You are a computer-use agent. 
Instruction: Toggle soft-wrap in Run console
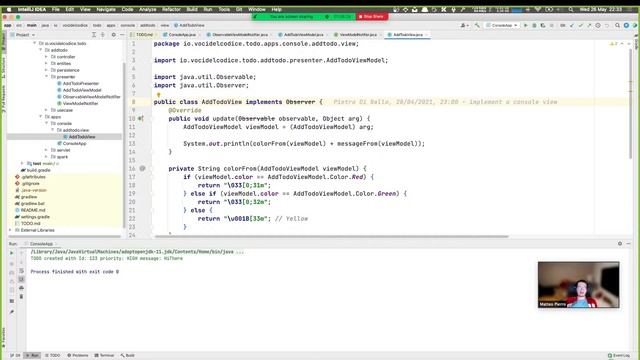(21, 271)
